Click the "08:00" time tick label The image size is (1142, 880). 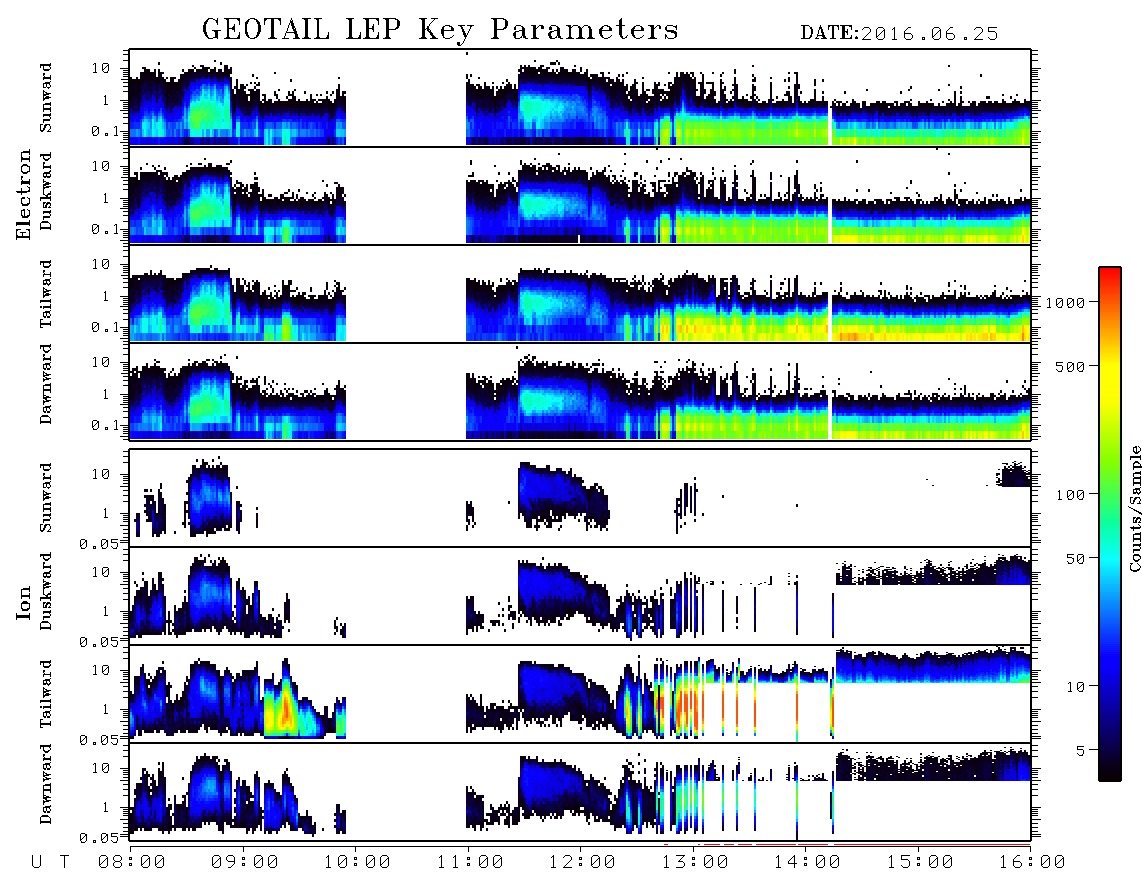click(132, 862)
